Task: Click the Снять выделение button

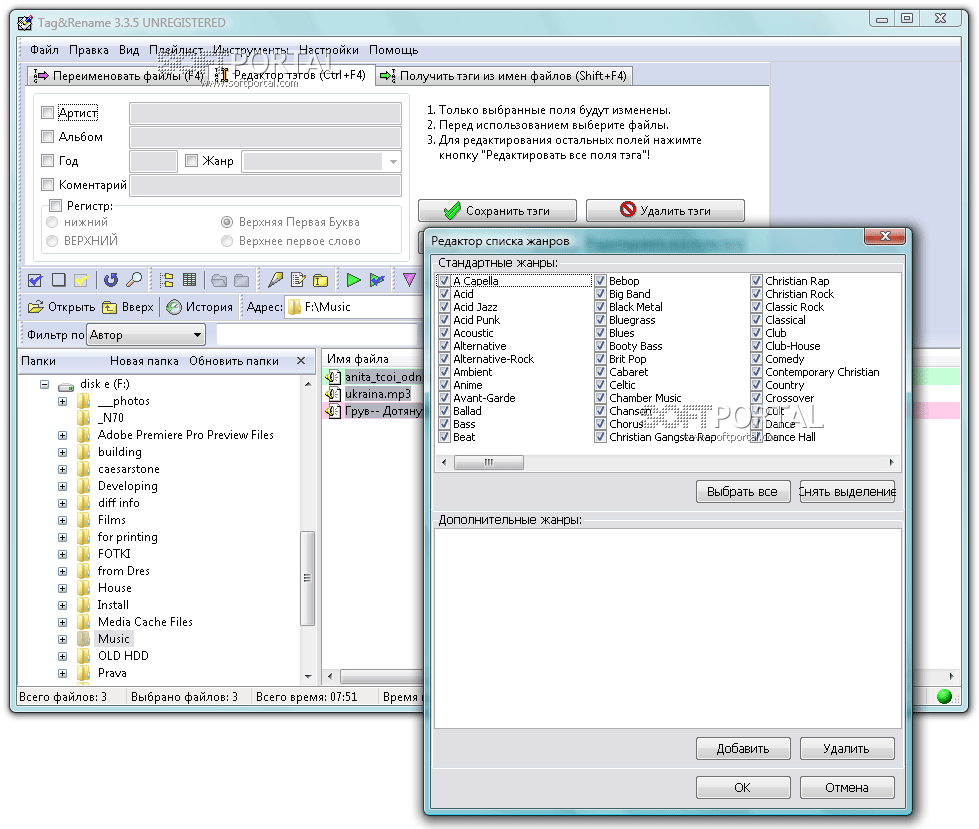Action: tap(847, 491)
